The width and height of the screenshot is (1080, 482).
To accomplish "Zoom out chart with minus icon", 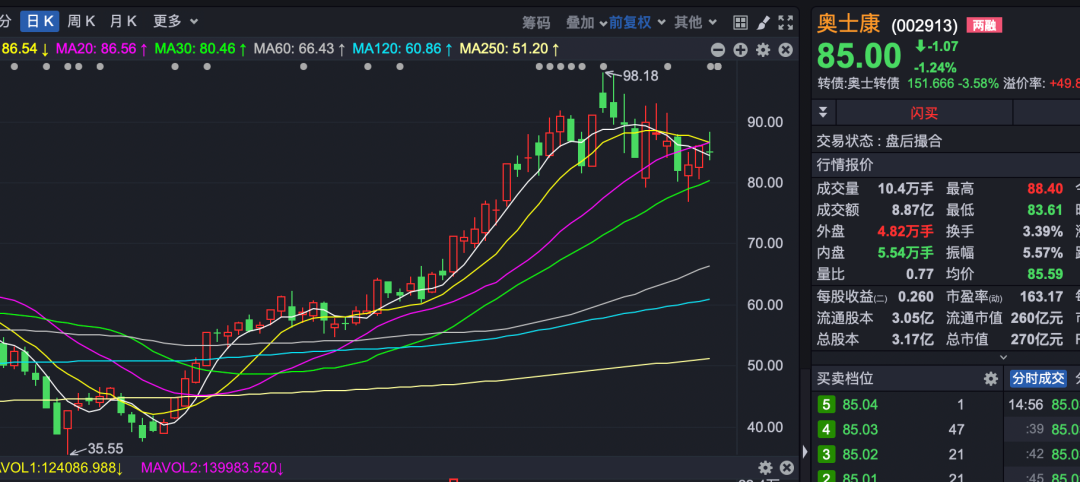I will pyautogui.click(x=718, y=50).
